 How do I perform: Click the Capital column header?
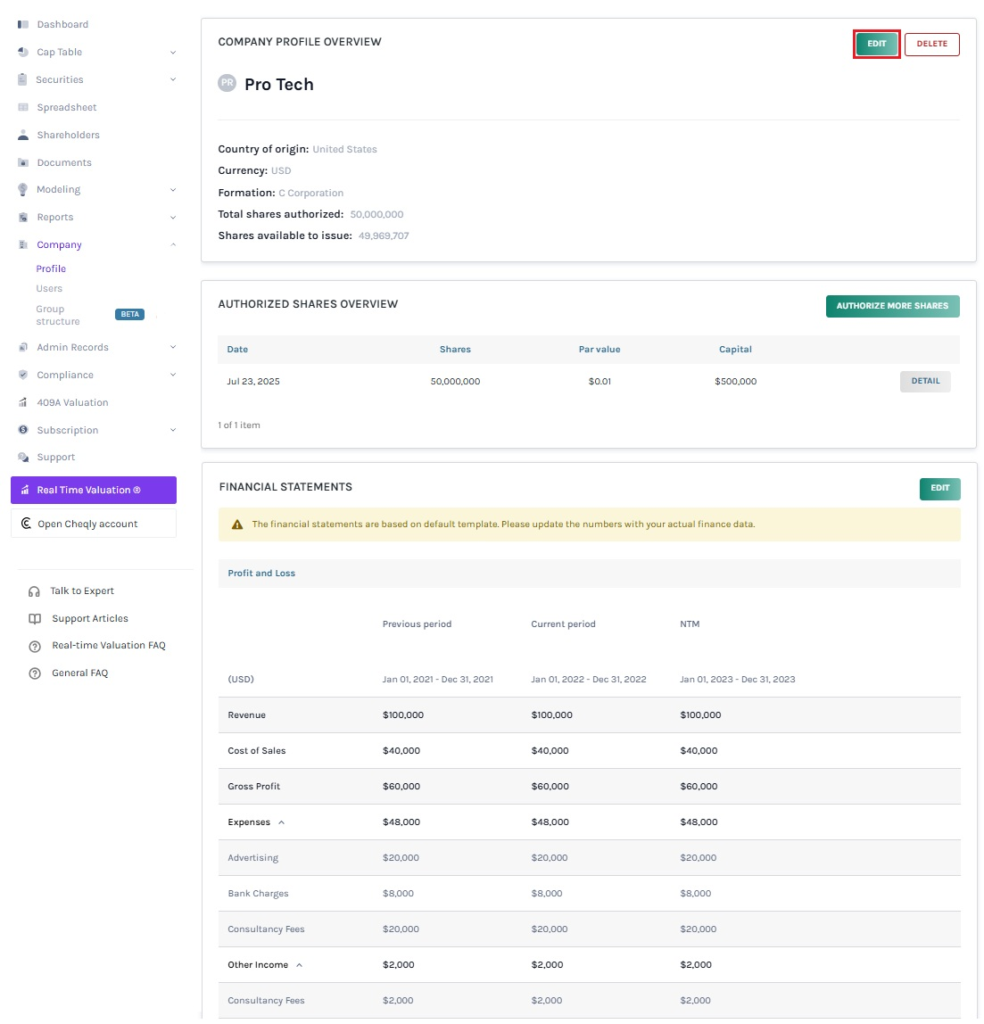[x=735, y=349]
